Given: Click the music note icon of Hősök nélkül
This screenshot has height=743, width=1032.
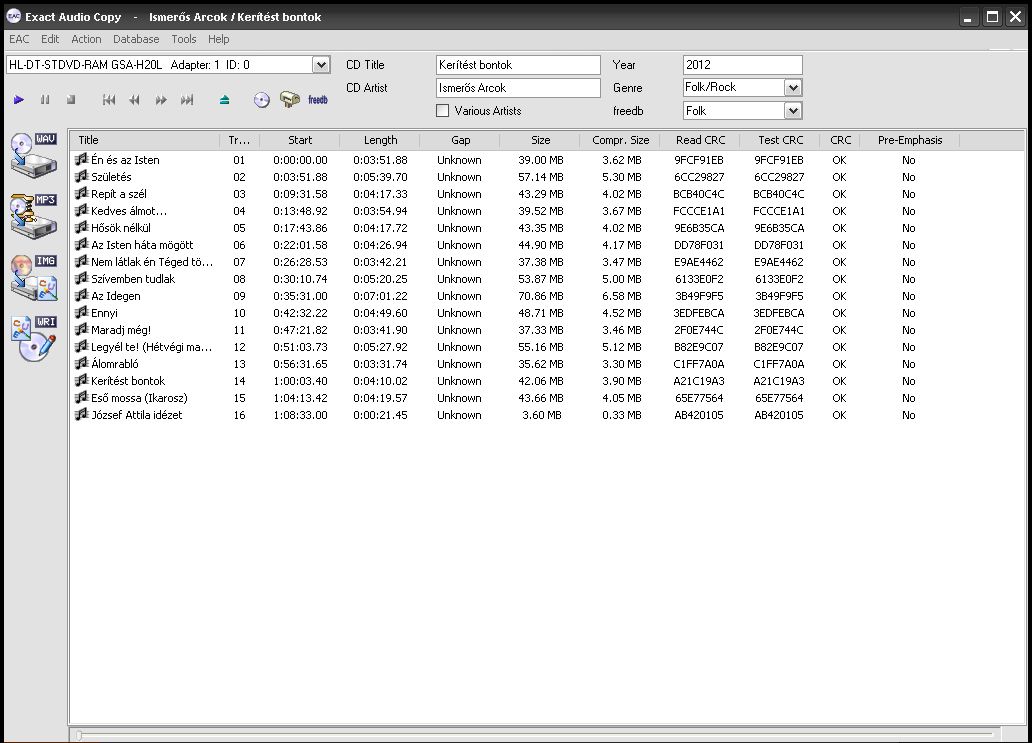Looking at the screenshot, I should click(x=82, y=228).
